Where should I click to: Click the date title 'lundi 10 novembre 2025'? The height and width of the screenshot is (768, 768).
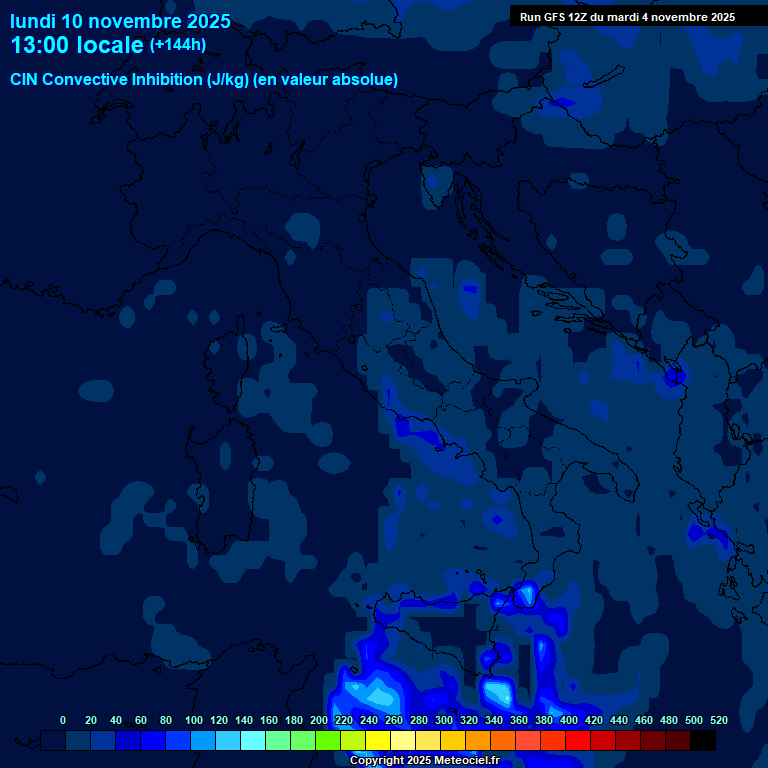[x=120, y=22]
